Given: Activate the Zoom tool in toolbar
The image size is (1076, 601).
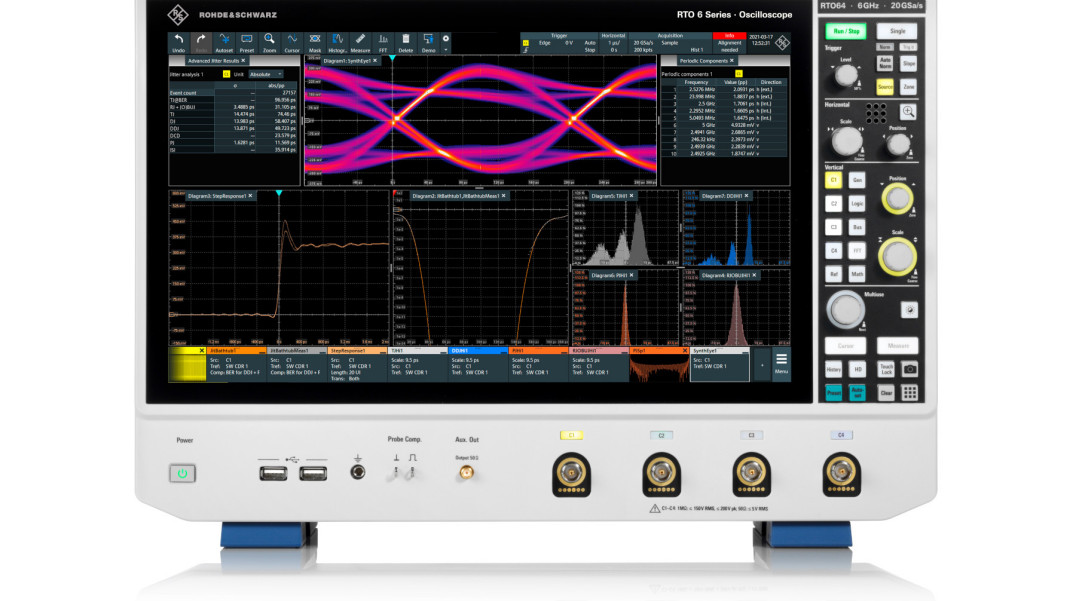Looking at the screenshot, I should [269, 43].
